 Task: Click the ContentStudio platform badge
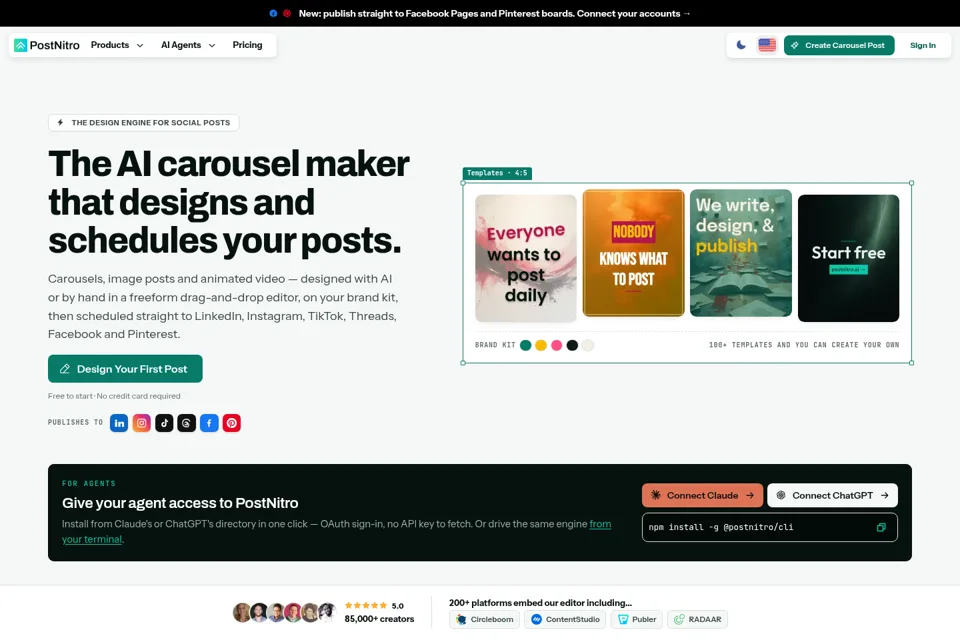(x=565, y=619)
